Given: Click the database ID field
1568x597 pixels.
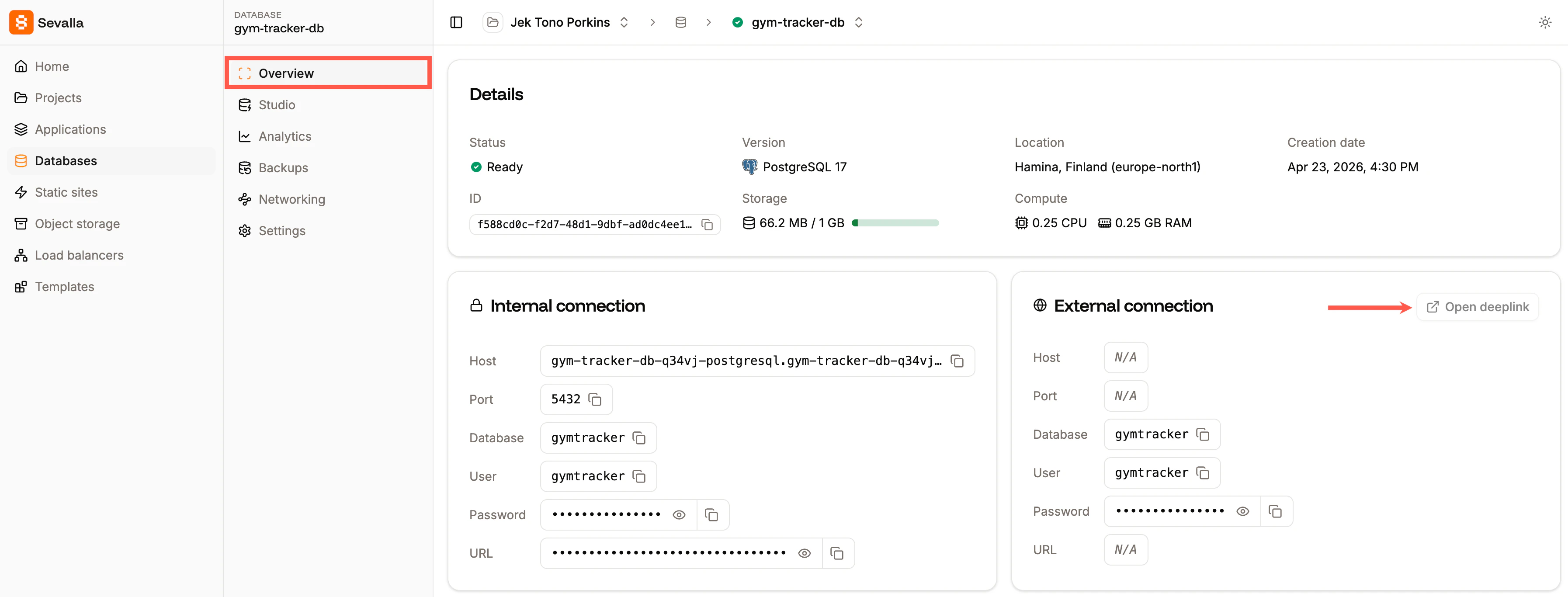Looking at the screenshot, I should tap(595, 225).
